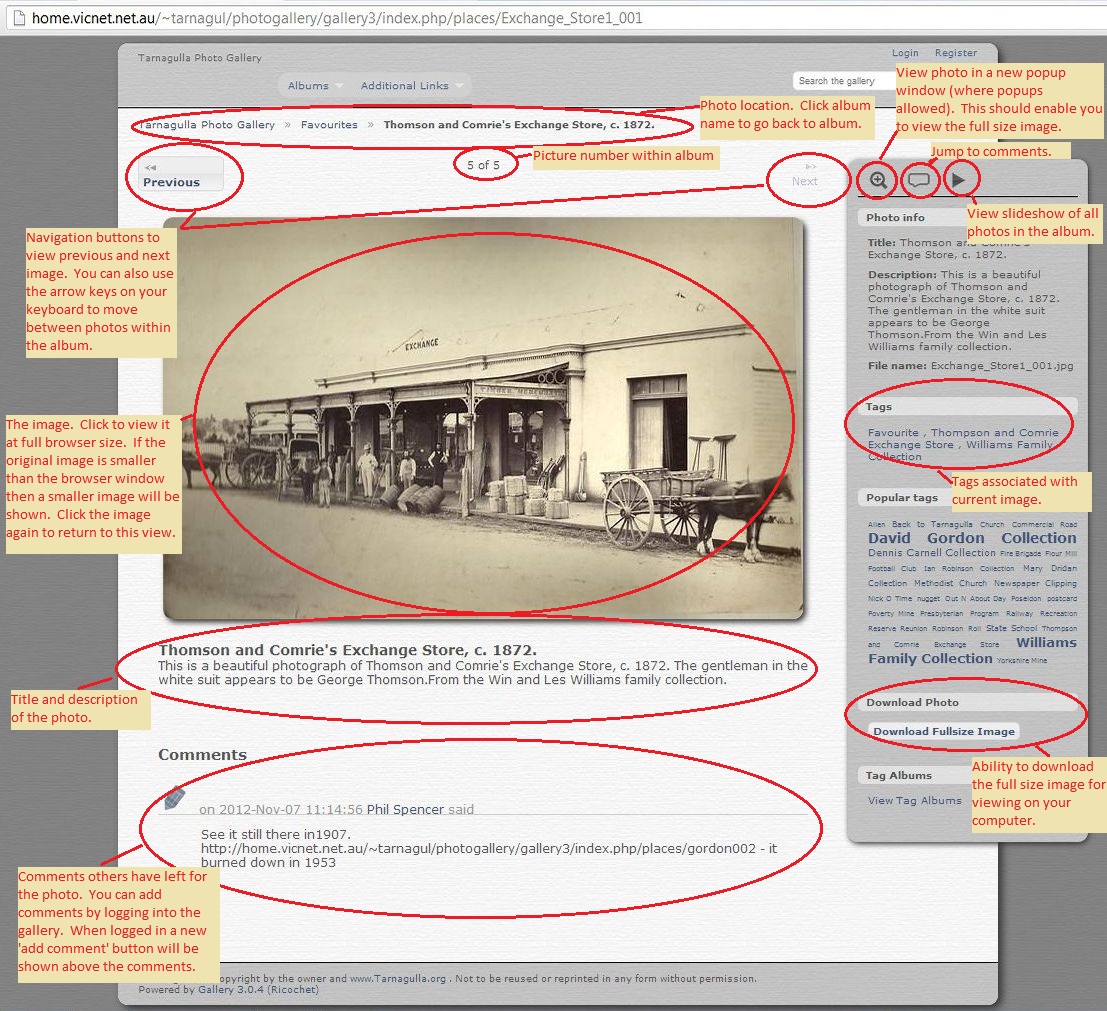Image resolution: width=1107 pixels, height=1011 pixels.
Task: Click the Tag Albums panel header
Action: (899, 775)
